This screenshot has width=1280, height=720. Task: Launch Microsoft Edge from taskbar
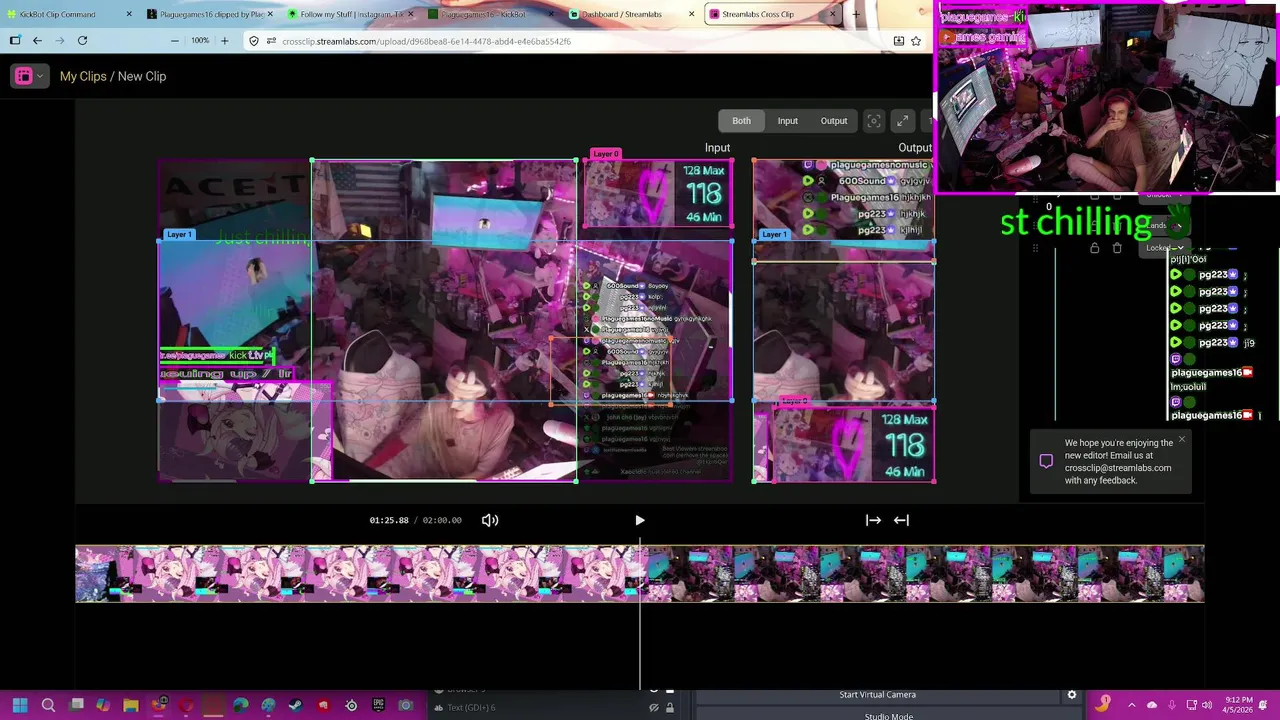[x=240, y=706]
